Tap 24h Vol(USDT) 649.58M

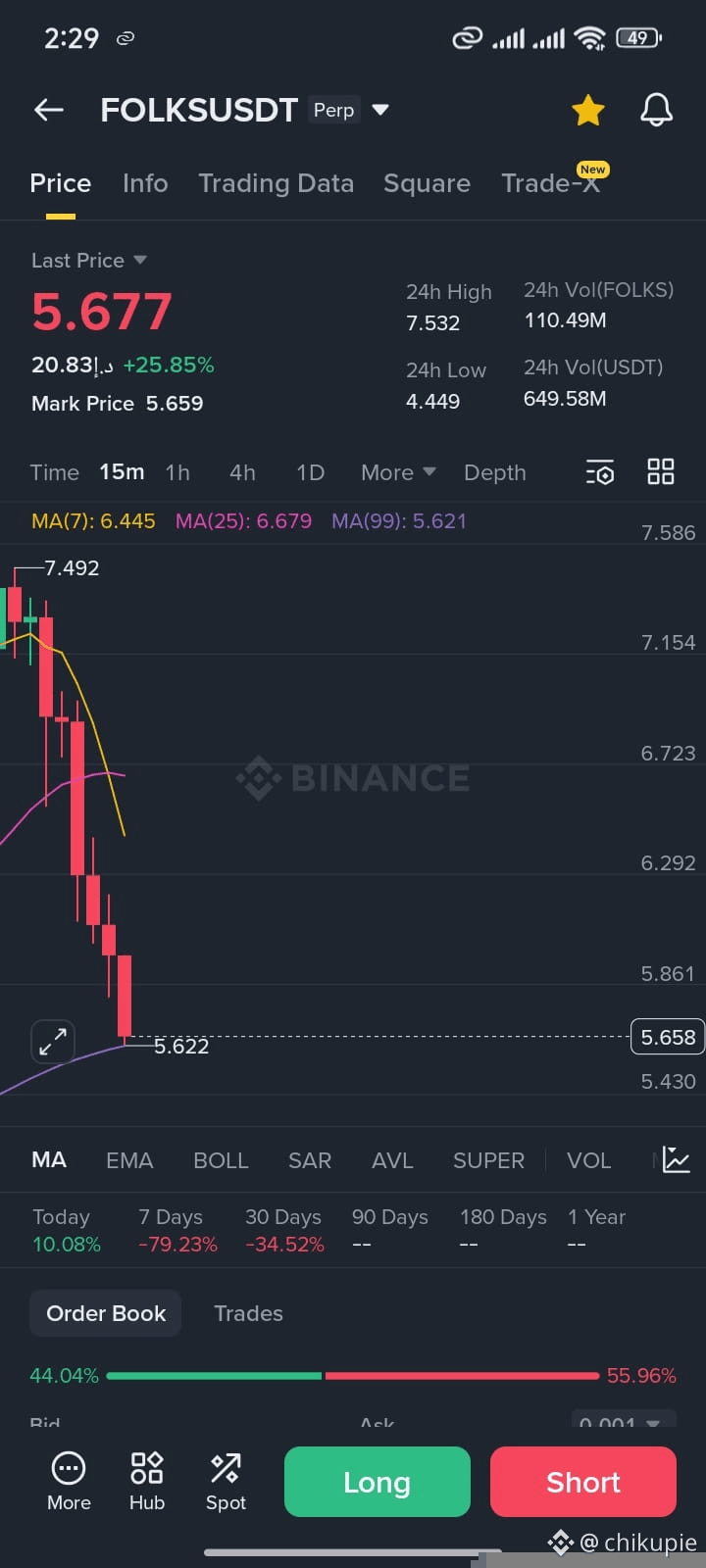(565, 399)
